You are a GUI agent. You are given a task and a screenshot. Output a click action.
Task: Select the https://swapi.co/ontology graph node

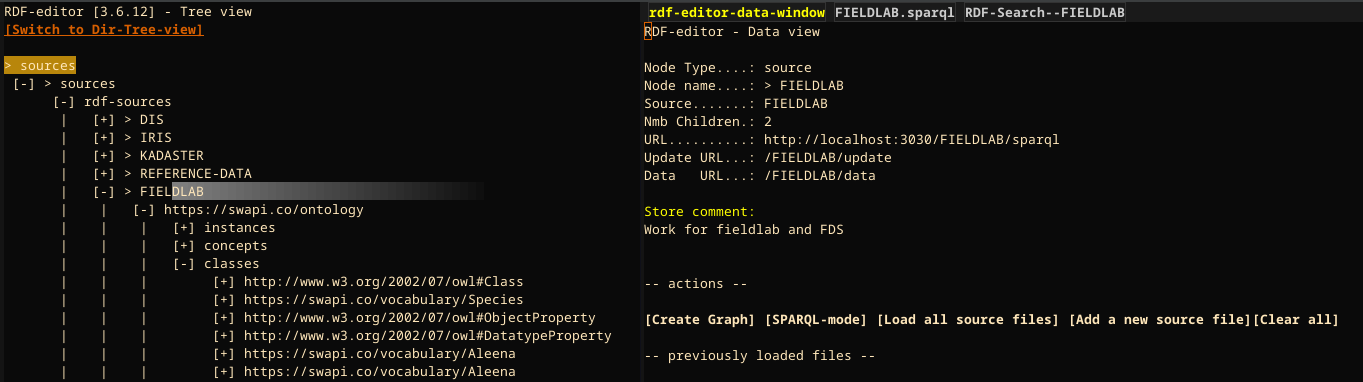point(264,210)
